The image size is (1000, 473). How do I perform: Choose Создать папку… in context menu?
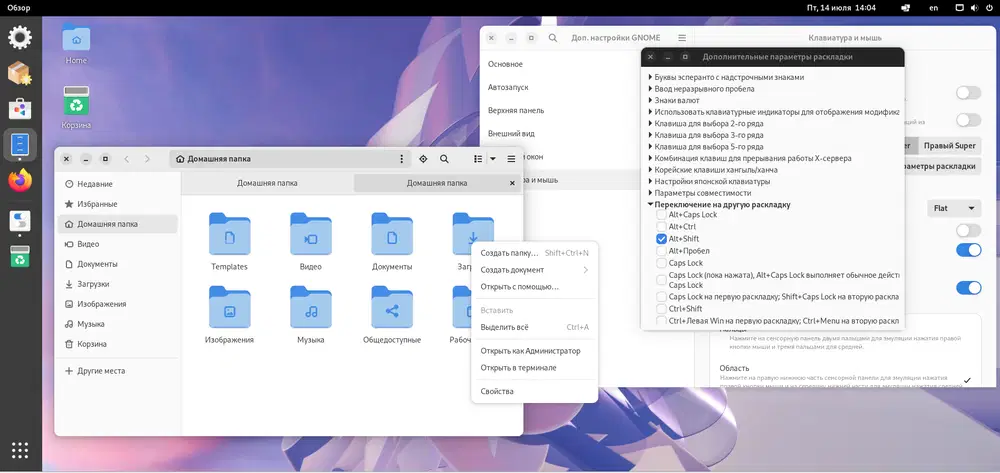[x=534, y=253]
